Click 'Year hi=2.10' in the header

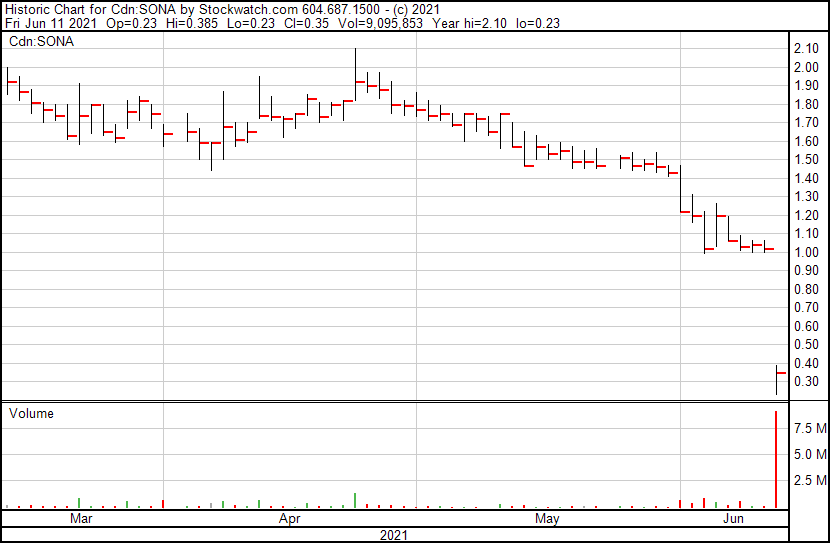coord(469,23)
